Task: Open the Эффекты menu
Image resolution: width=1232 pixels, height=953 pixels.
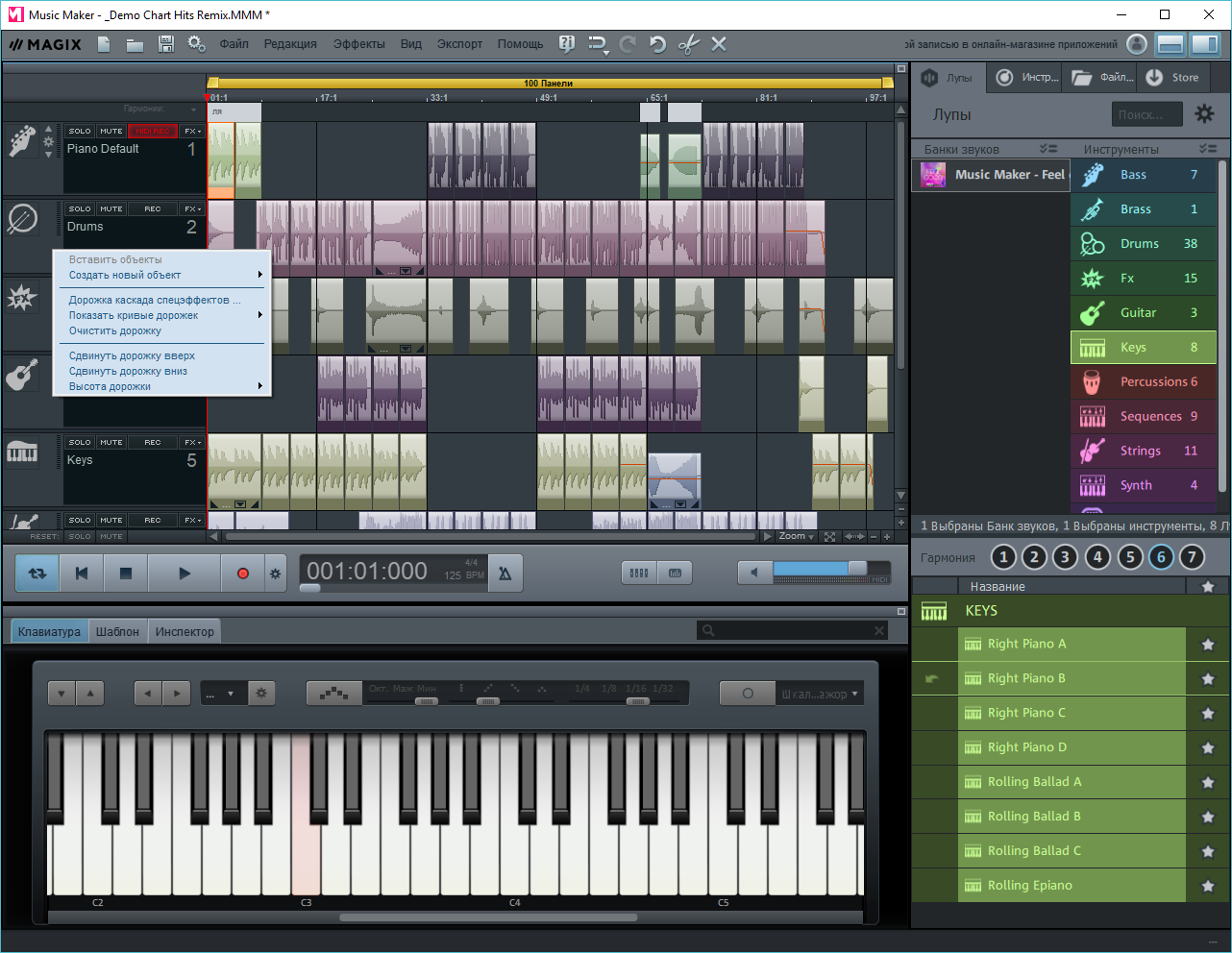Action: pyautogui.click(x=358, y=44)
